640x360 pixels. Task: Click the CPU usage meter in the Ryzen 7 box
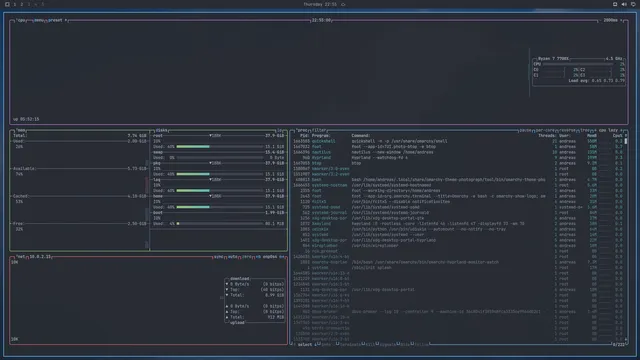tap(578, 64)
